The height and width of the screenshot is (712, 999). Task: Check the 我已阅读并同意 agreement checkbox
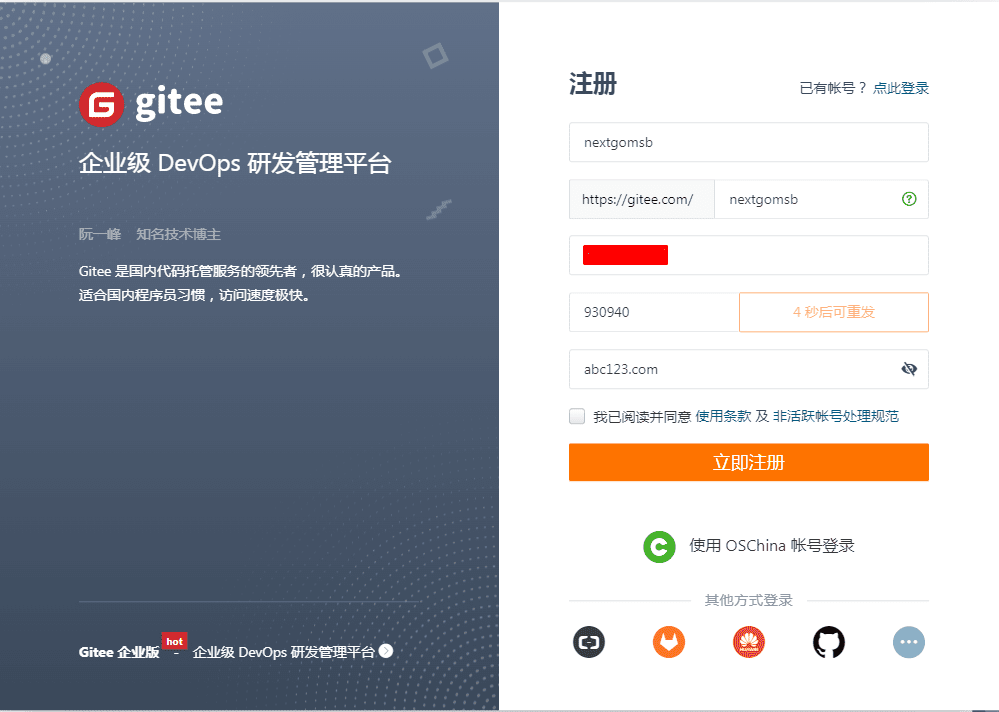(577, 417)
